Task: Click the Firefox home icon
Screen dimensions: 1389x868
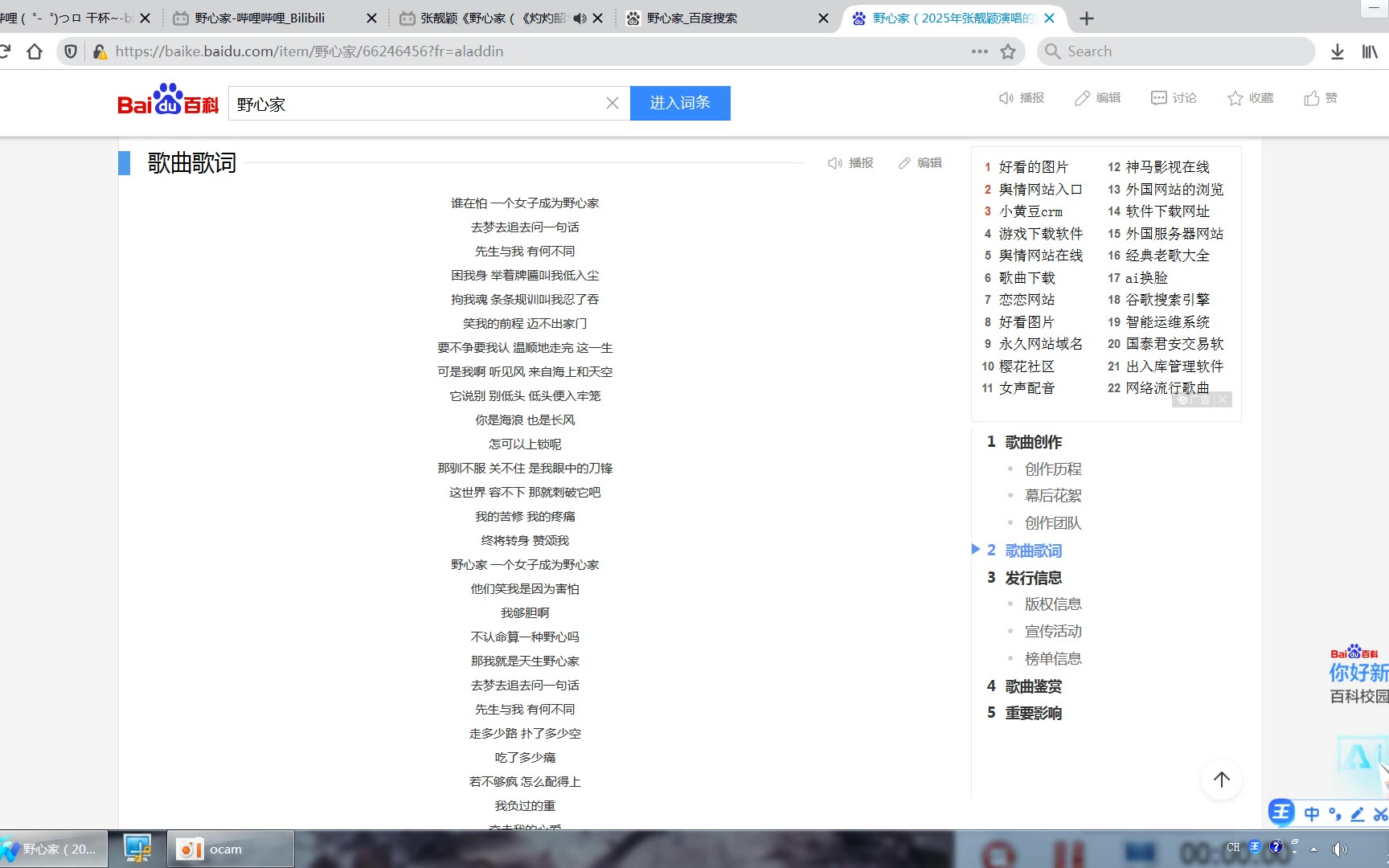Action: 34,51
